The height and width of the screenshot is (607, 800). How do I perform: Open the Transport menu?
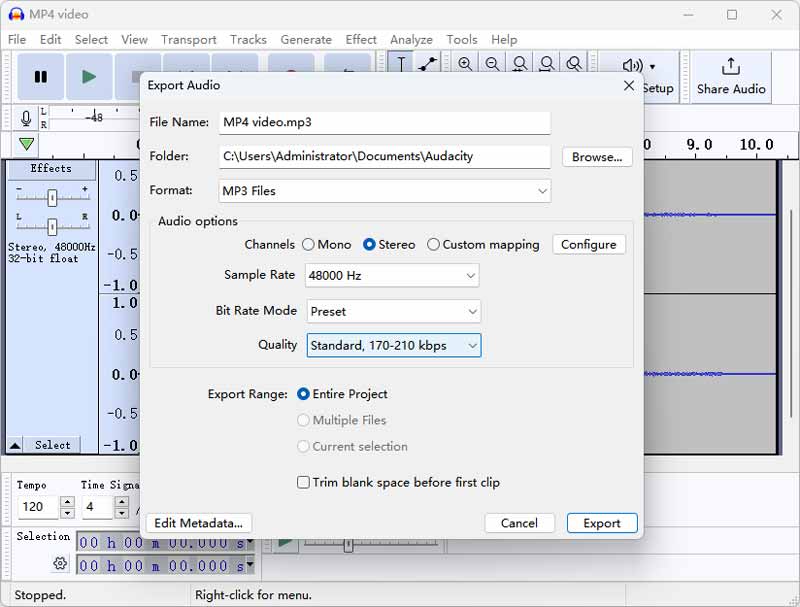pos(188,39)
